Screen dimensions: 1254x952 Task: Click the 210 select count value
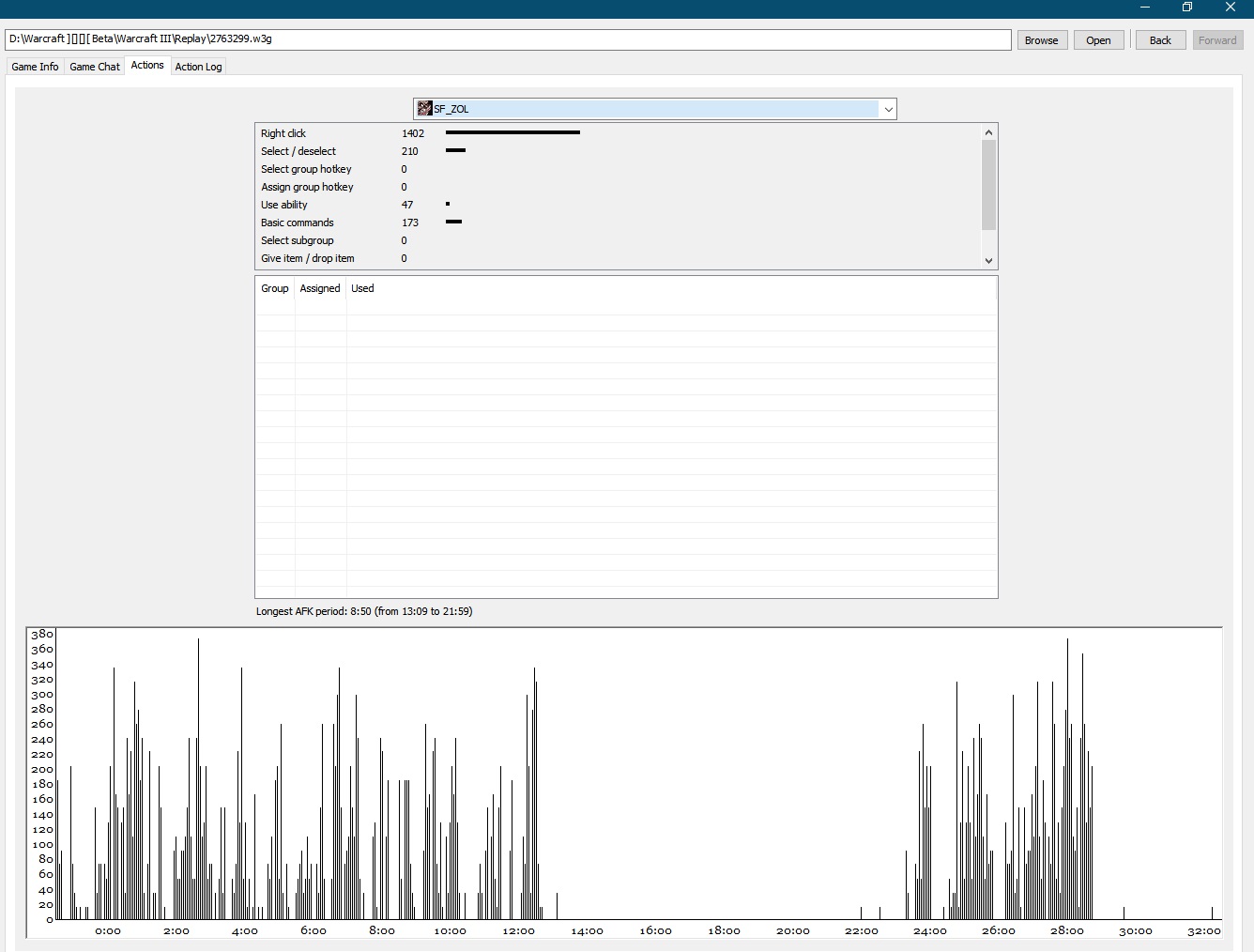tap(410, 151)
